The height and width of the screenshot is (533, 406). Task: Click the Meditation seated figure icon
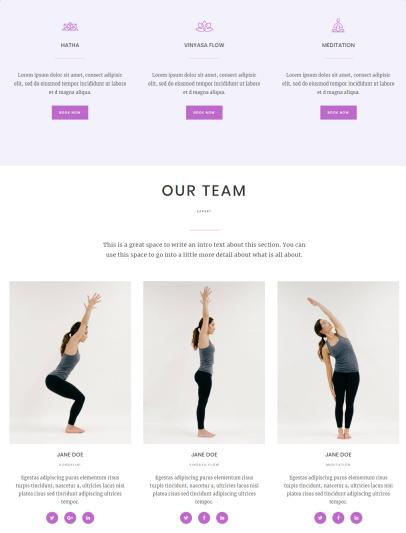click(x=338, y=25)
